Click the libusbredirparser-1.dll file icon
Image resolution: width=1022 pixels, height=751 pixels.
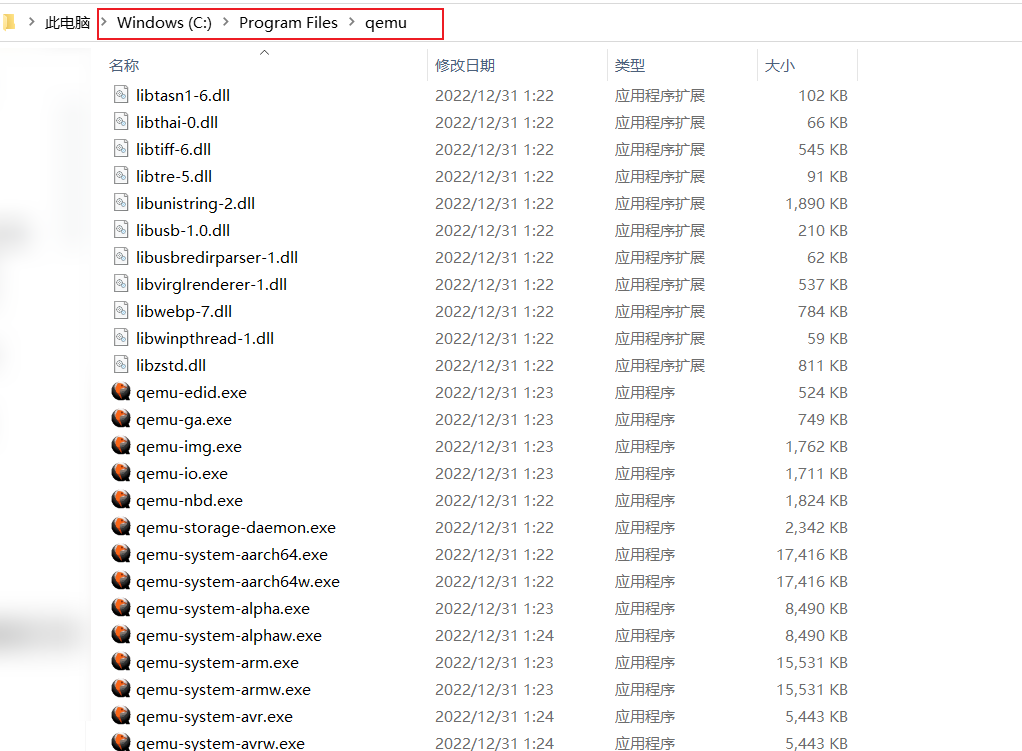pos(121,258)
